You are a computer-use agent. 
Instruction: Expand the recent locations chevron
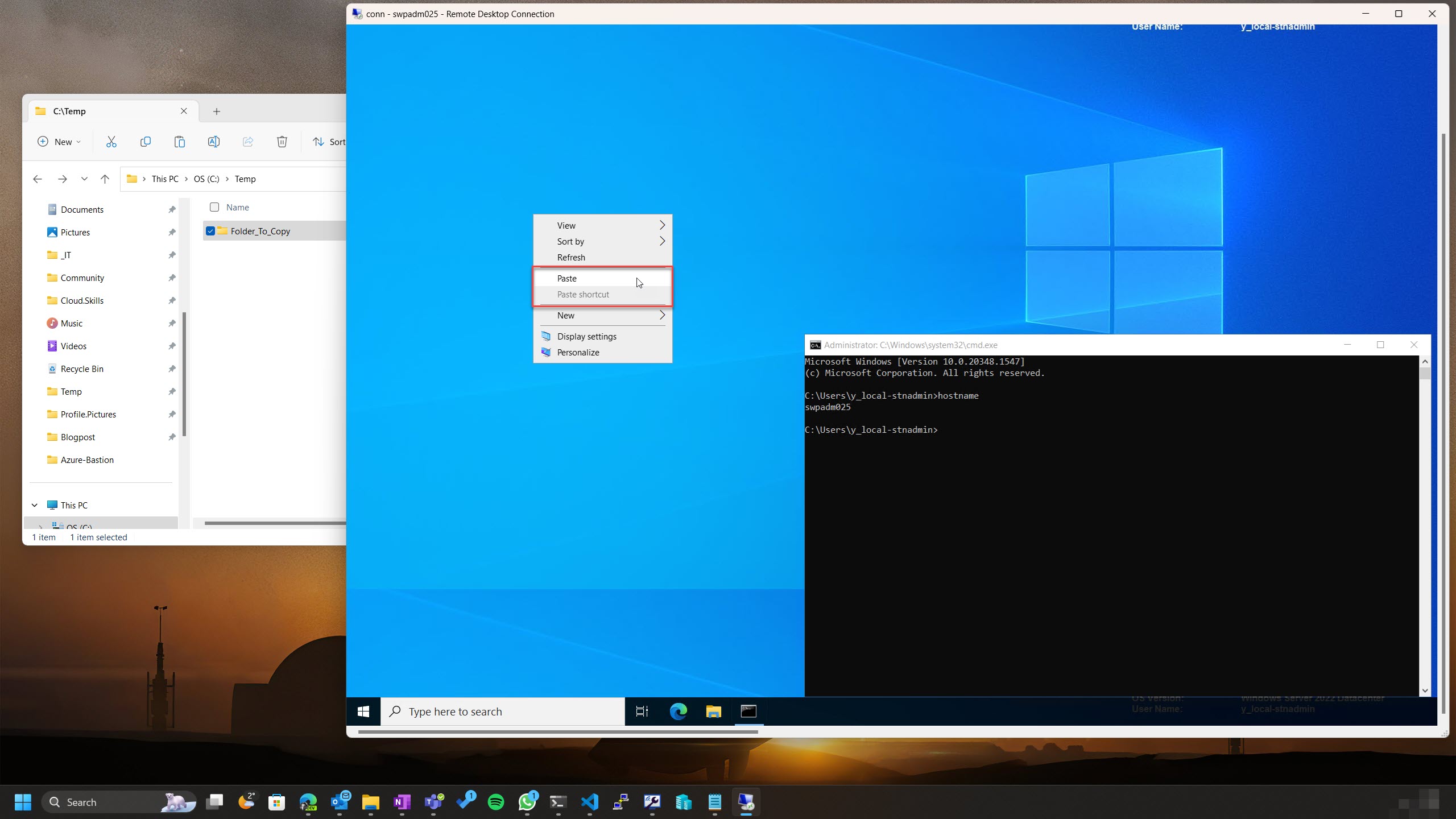(84, 179)
